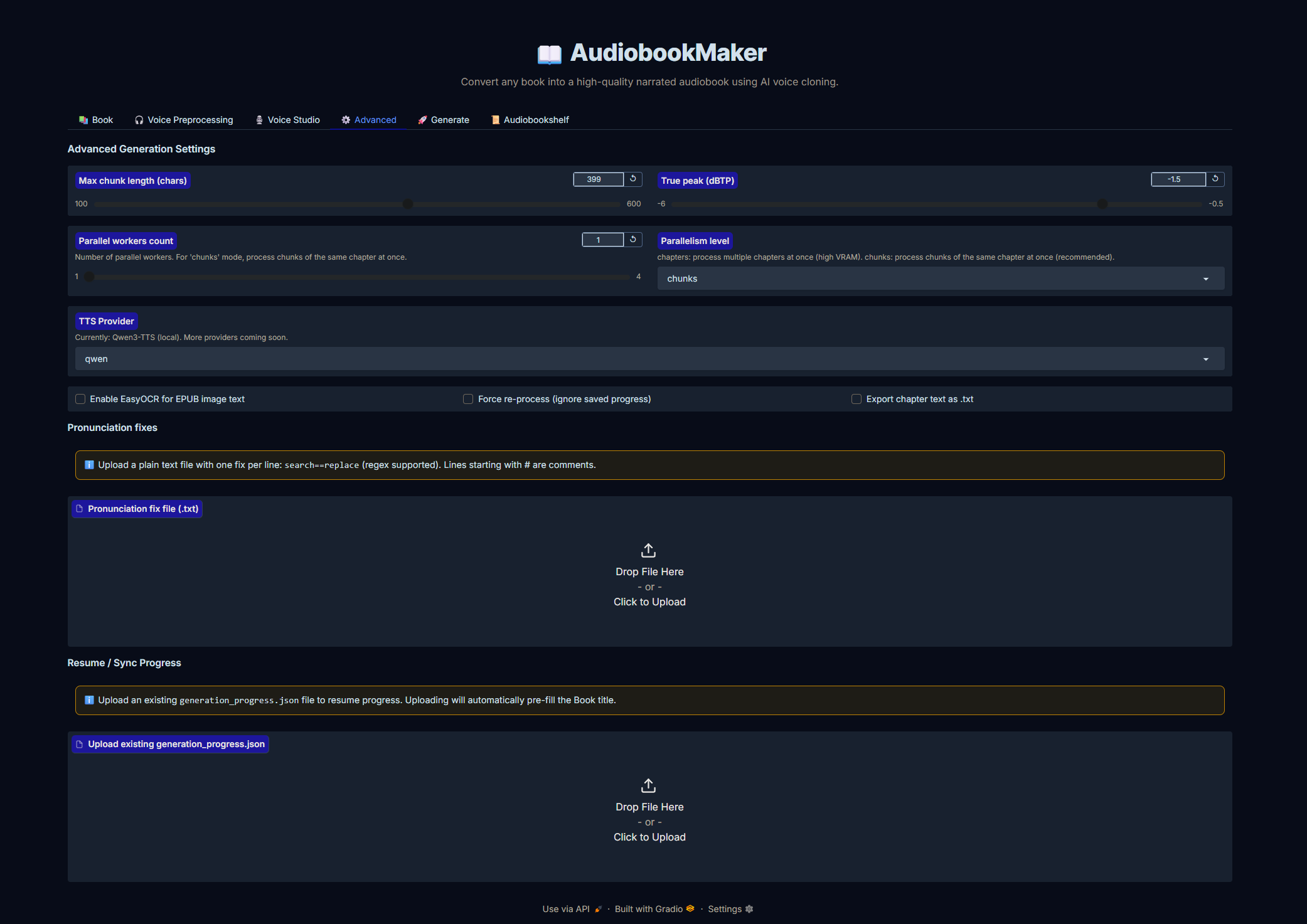Go to the Voice Studio tab
1307x924 pixels.
(287, 120)
